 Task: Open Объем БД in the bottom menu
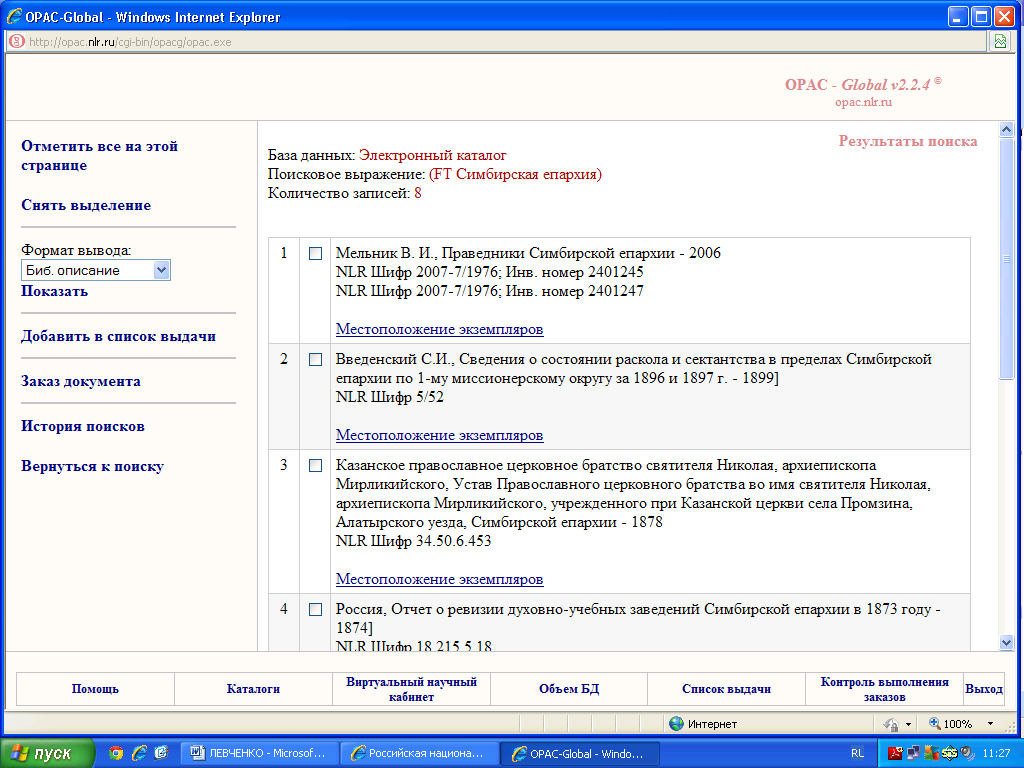[x=569, y=689]
